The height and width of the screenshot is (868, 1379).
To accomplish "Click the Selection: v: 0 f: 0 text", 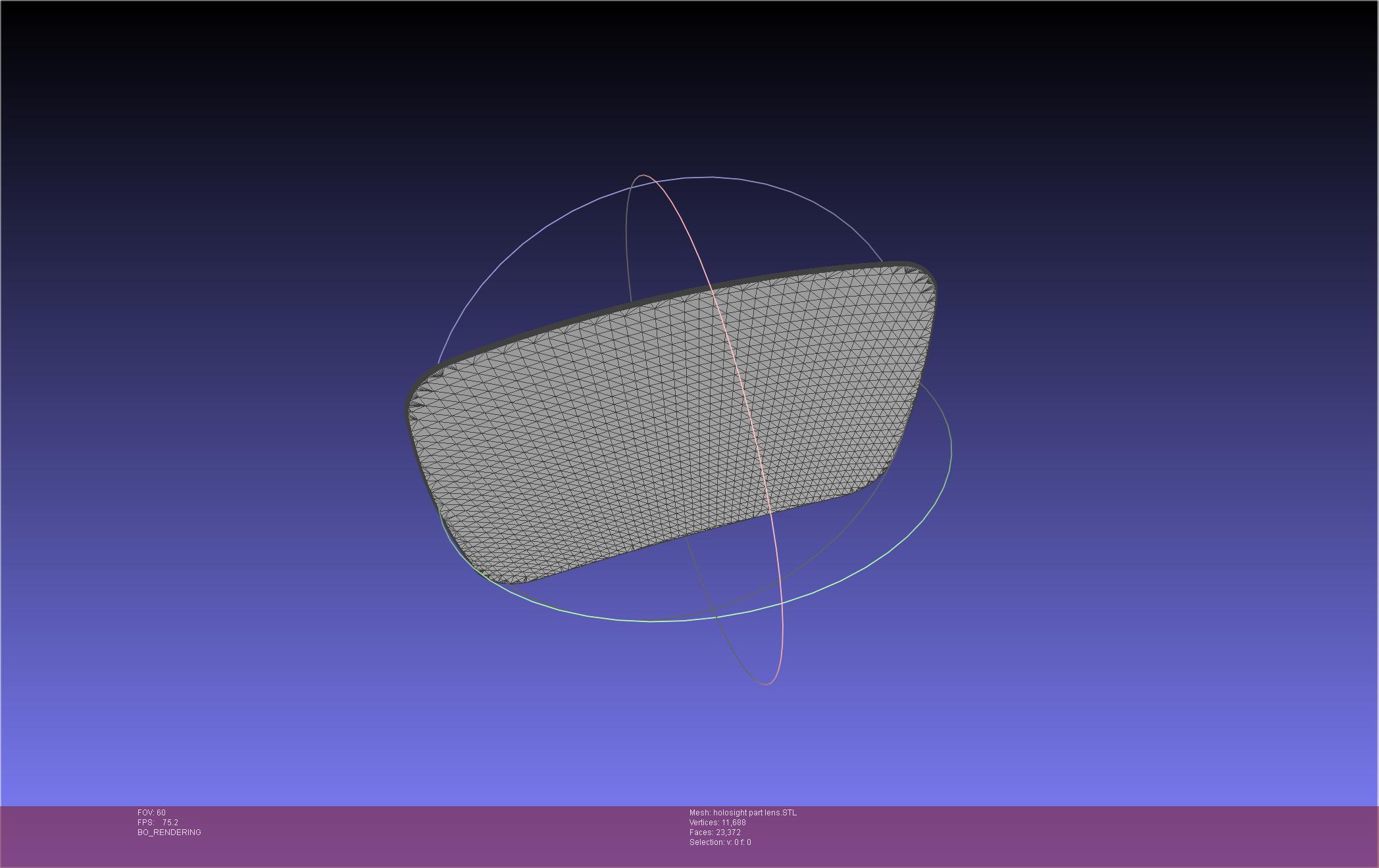I will (x=720, y=842).
